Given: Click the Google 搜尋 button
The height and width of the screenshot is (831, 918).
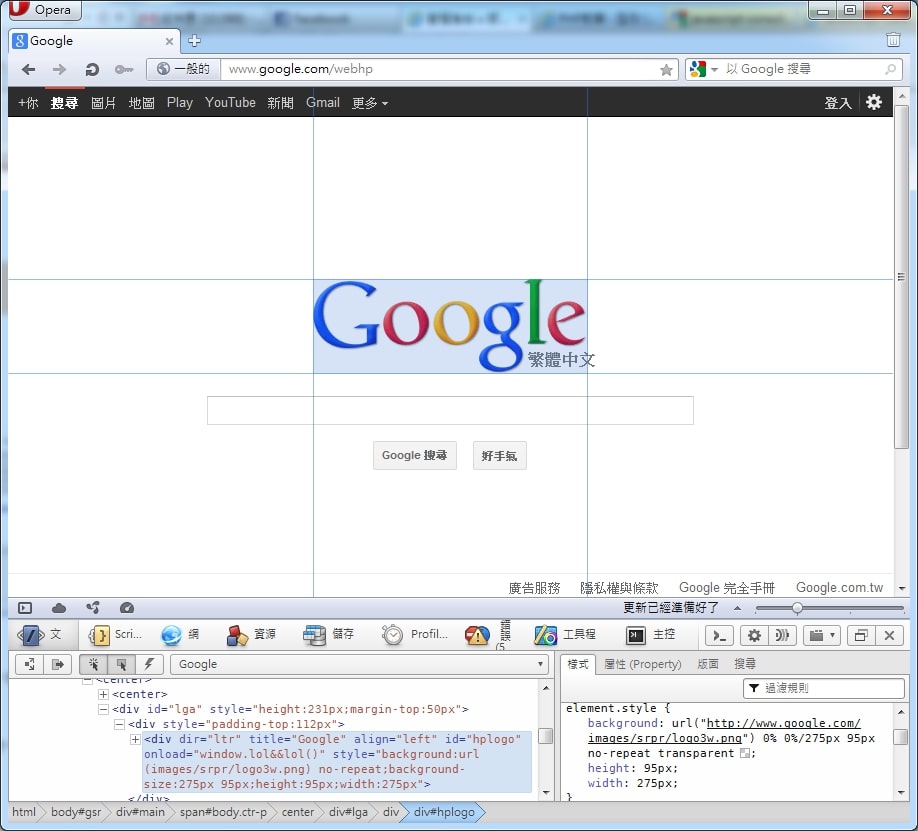Looking at the screenshot, I should pyautogui.click(x=415, y=456).
